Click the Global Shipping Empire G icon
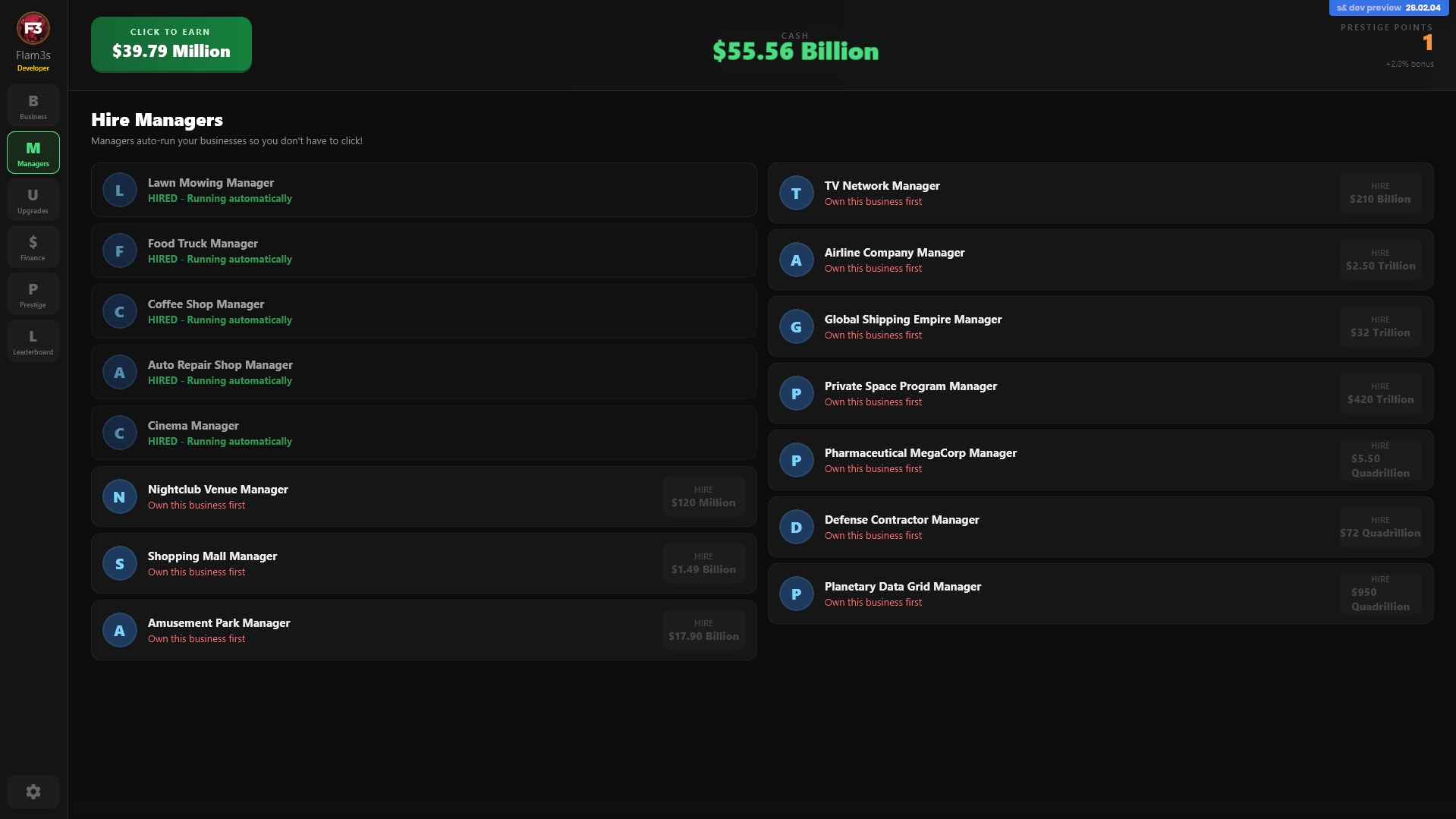1456x819 pixels. coord(796,327)
